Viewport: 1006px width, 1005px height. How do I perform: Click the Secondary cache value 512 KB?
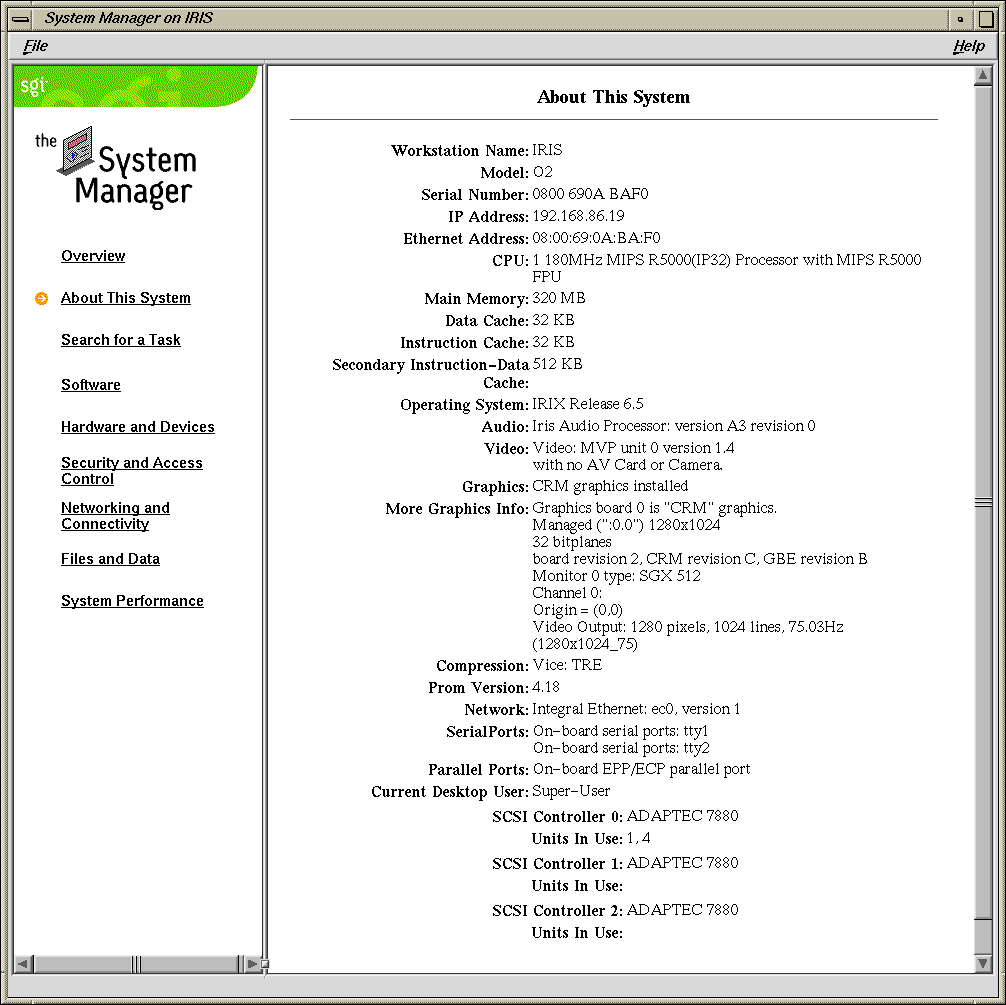(558, 365)
